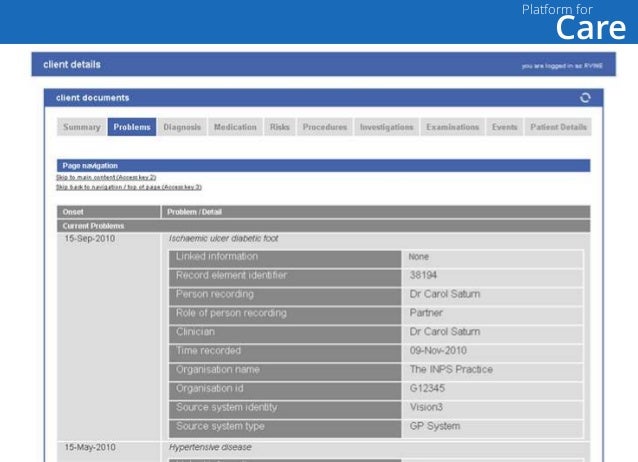The image size is (638, 462).
Task: Click the Role of person recording label
Action: click(231, 313)
